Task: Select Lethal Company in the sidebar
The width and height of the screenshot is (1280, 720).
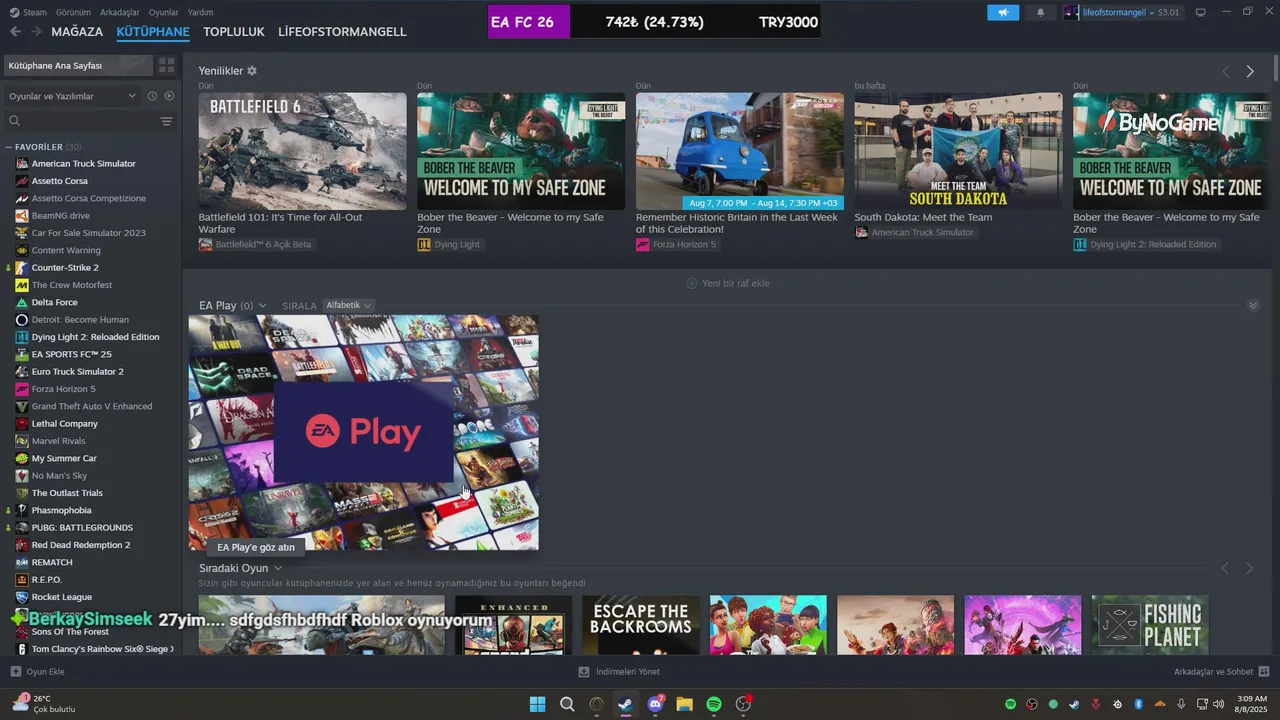Action: 65,423
